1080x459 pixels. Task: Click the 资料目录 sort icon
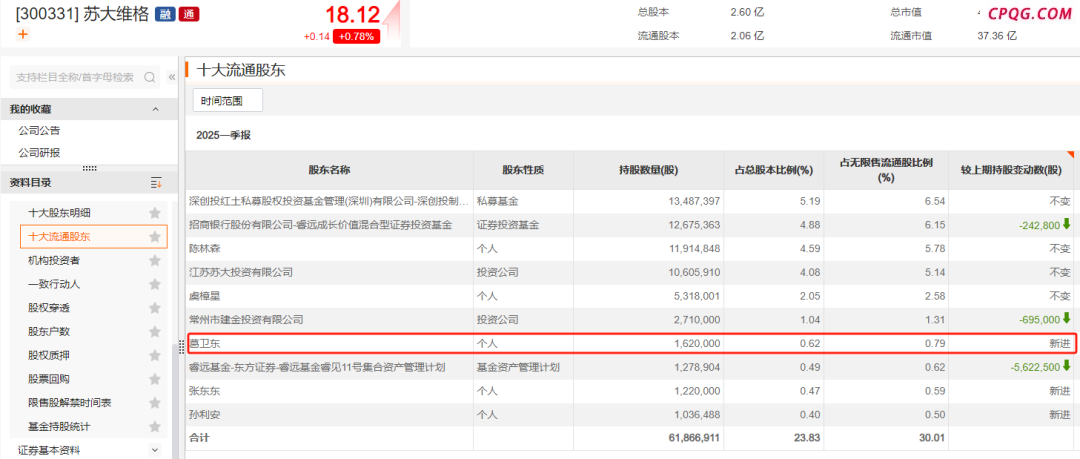[156, 183]
